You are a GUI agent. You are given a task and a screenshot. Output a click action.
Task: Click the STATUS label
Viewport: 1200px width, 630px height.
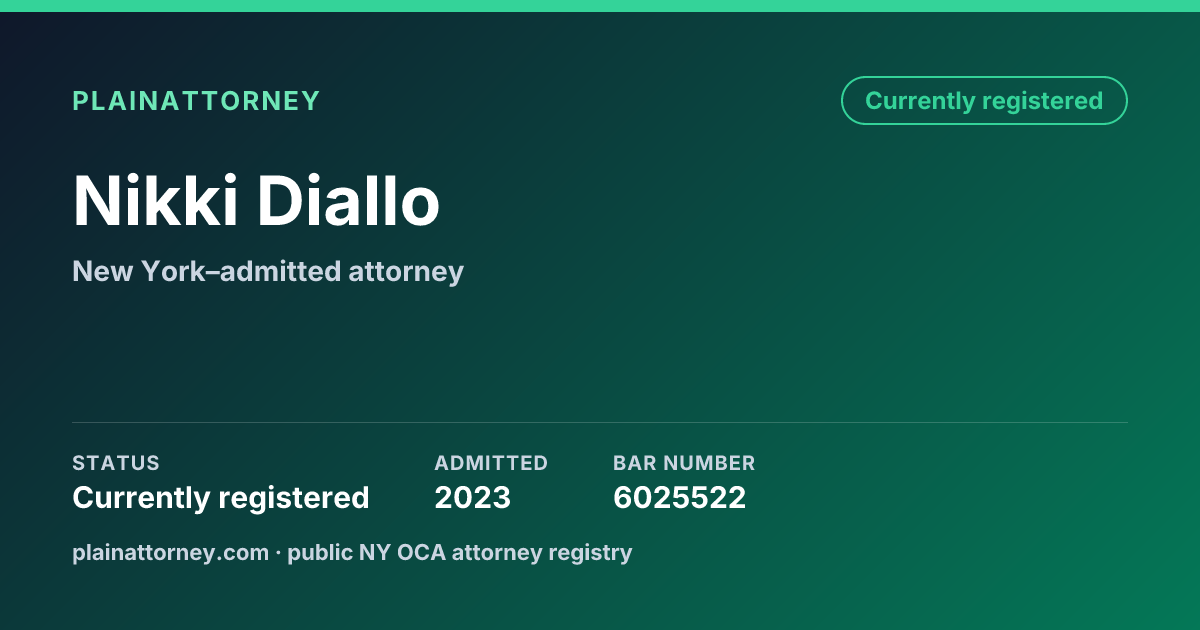tap(116, 463)
